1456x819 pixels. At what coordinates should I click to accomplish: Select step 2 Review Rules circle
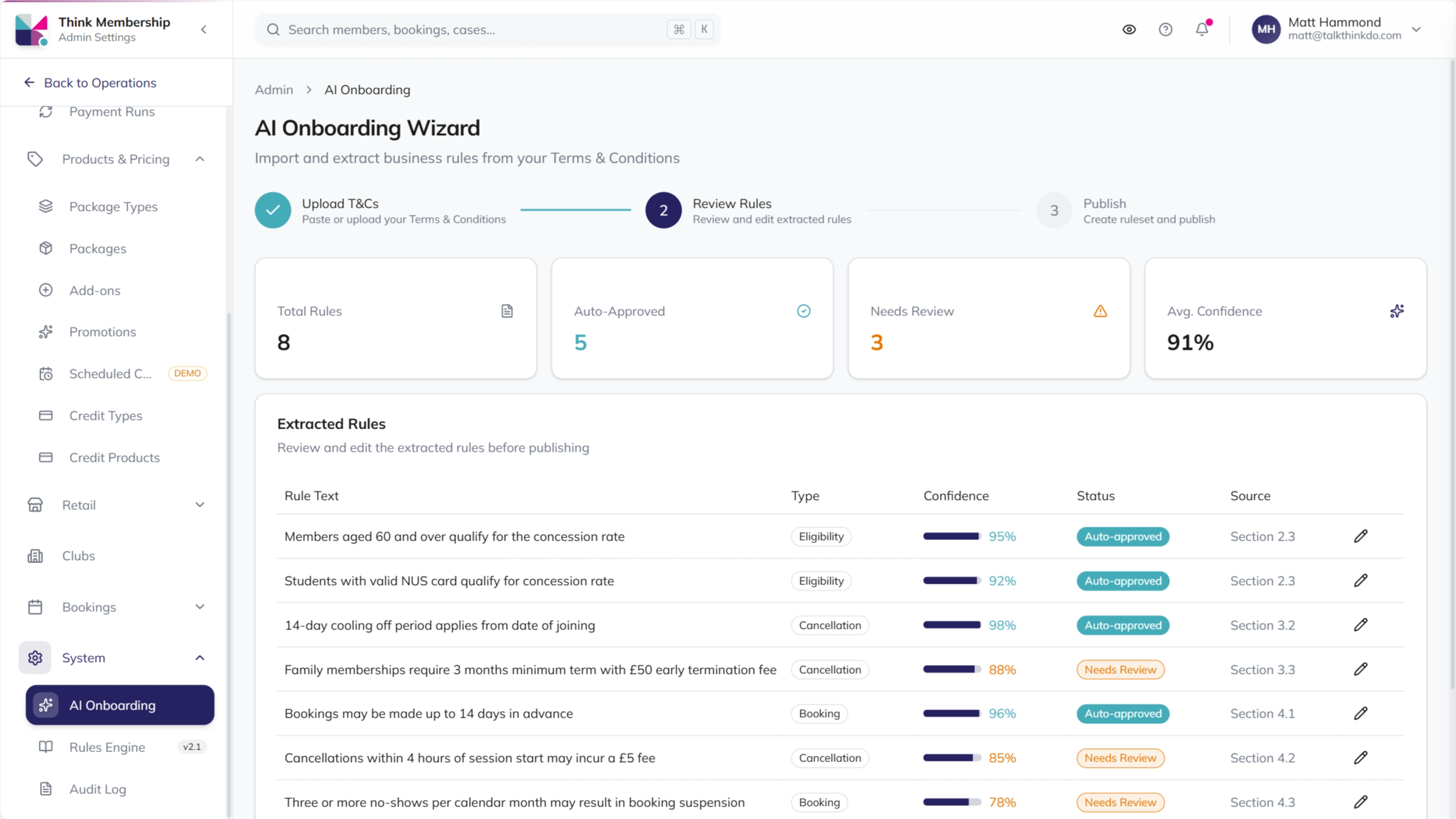coord(664,210)
